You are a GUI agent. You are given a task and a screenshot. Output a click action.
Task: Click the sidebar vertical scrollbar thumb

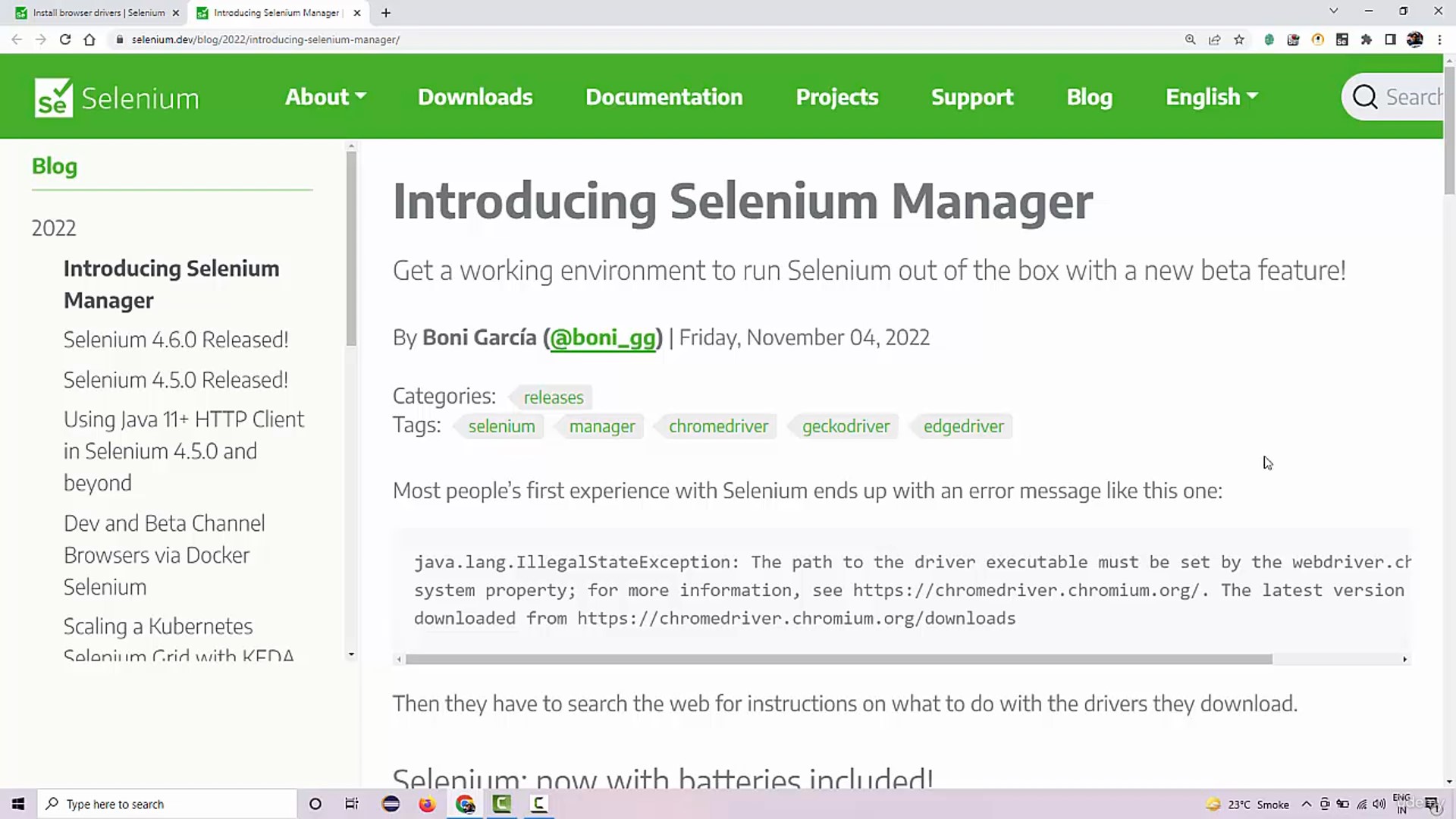coord(351,249)
